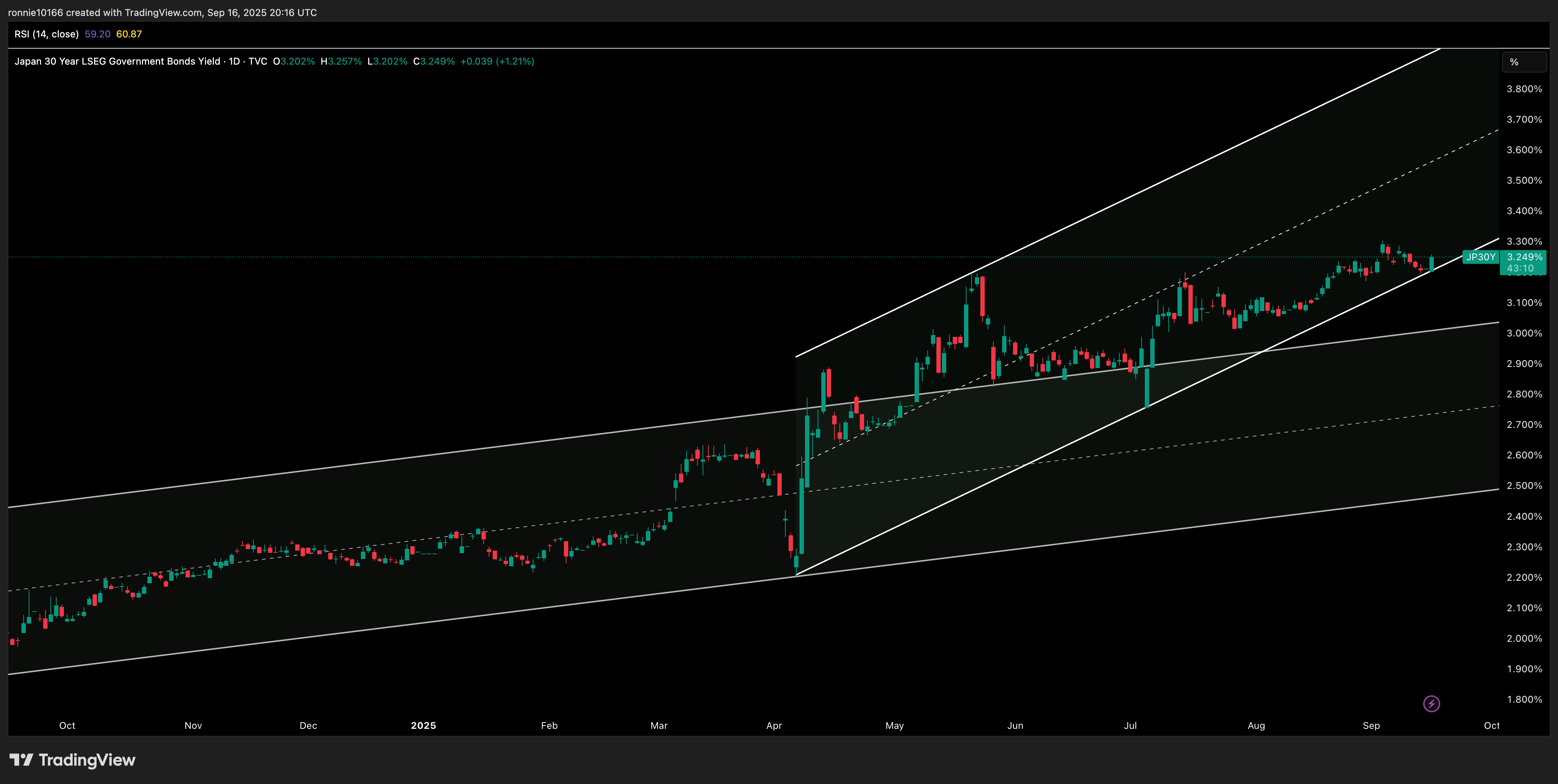Image resolution: width=1558 pixels, height=784 pixels.
Task: Click the Feb label on time axis
Action: tap(549, 725)
